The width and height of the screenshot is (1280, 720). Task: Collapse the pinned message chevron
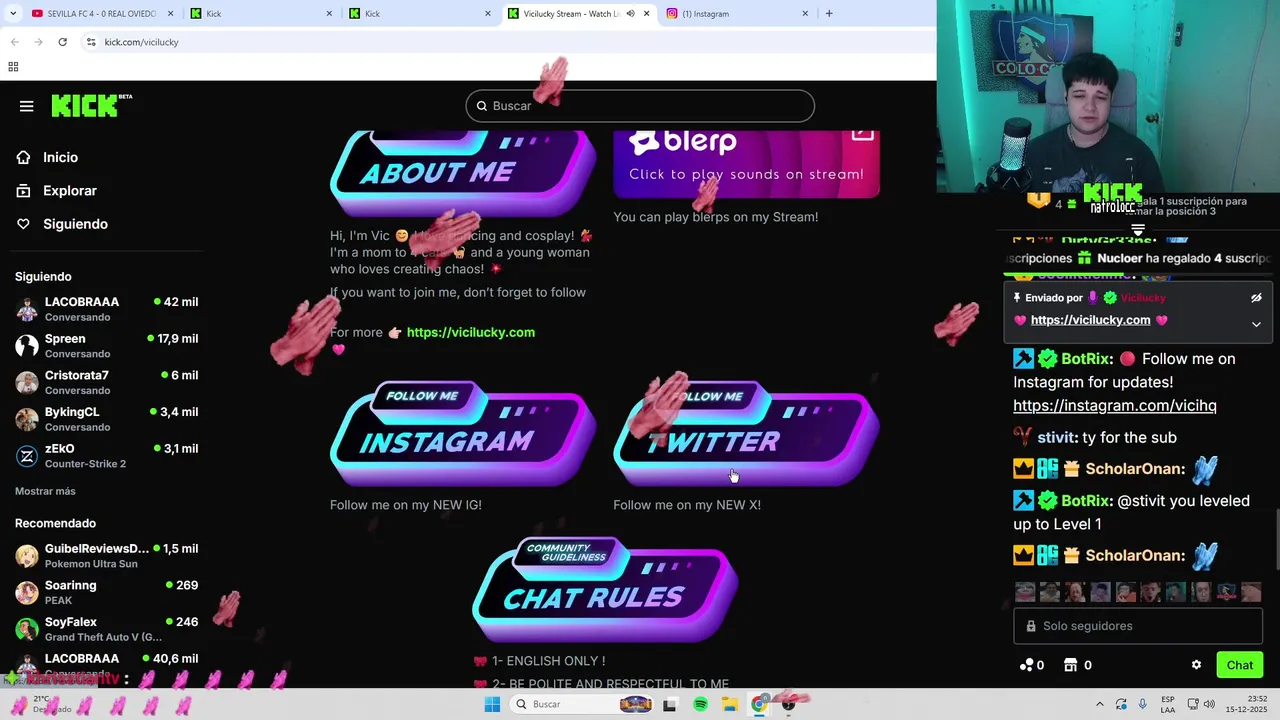coord(1256,324)
